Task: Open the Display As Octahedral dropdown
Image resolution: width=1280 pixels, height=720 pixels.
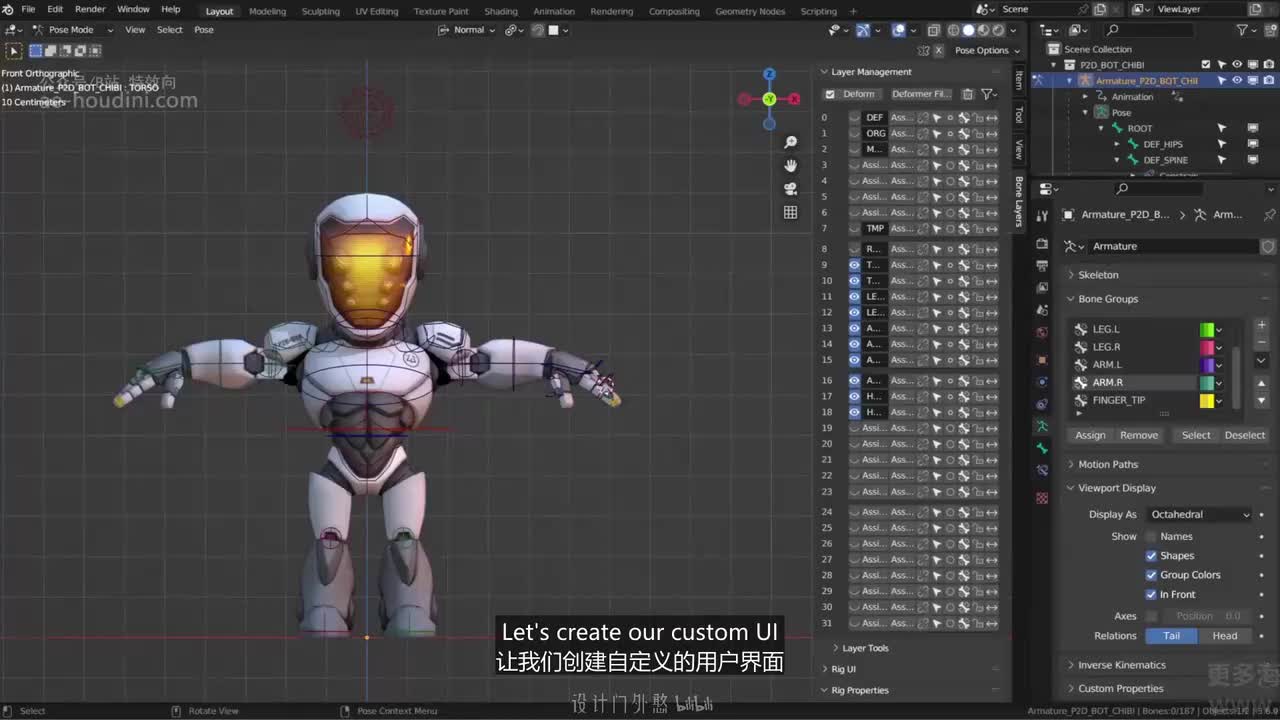Action: (1199, 515)
